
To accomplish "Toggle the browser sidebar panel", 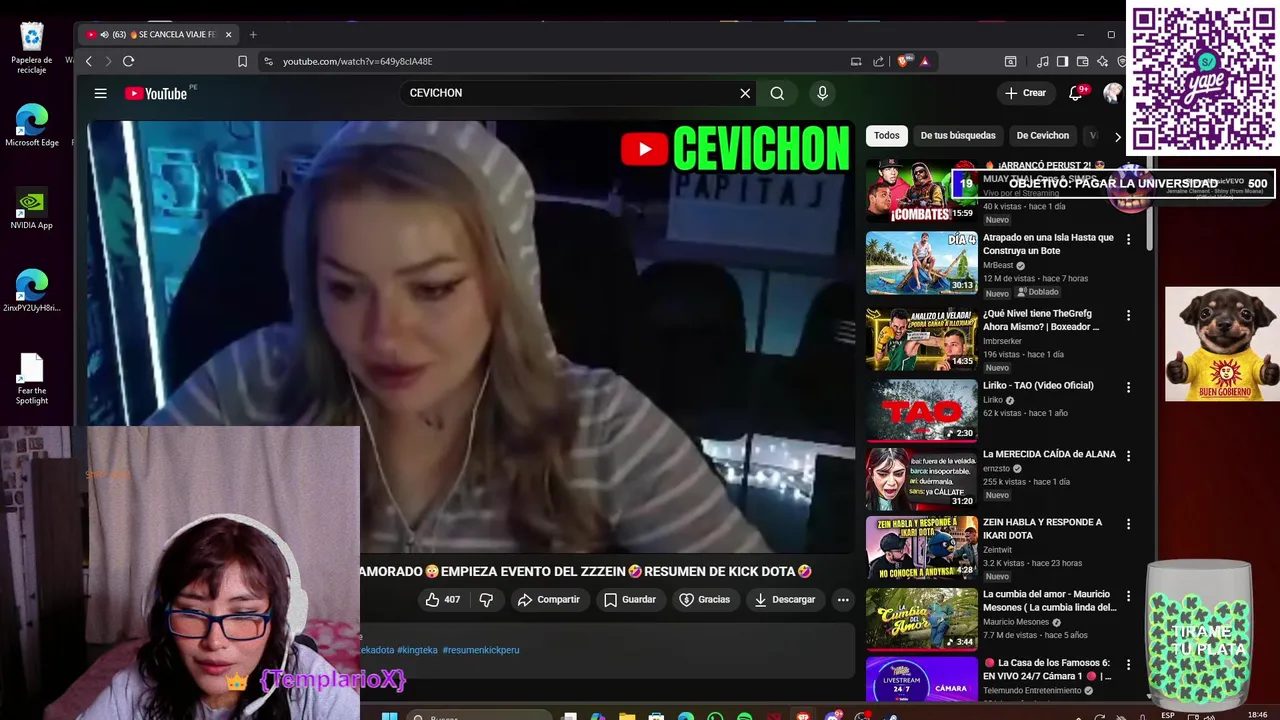I will (1062, 61).
